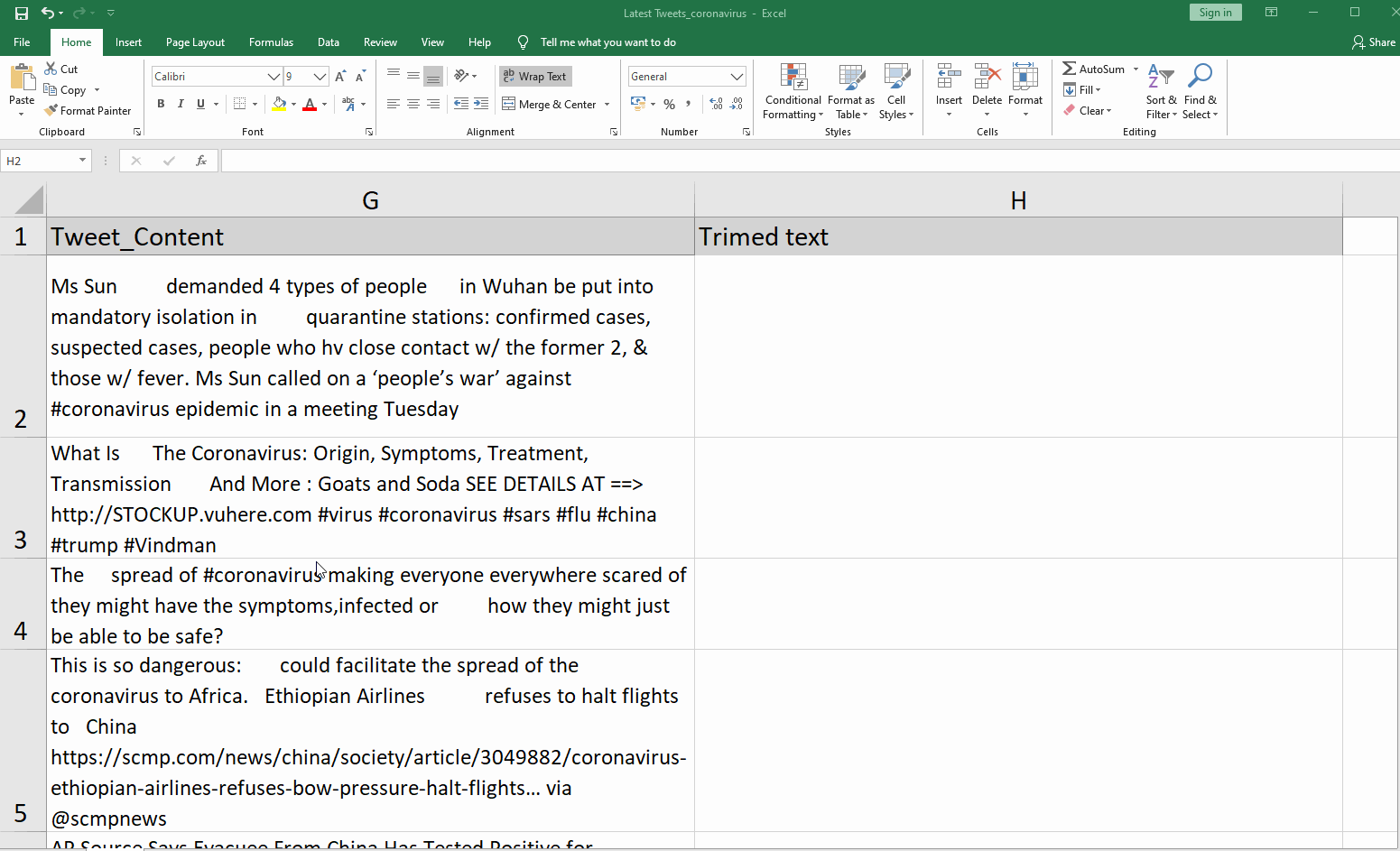The width and height of the screenshot is (1400, 851).
Task: Open the Find & Select menu
Action: click(1200, 91)
